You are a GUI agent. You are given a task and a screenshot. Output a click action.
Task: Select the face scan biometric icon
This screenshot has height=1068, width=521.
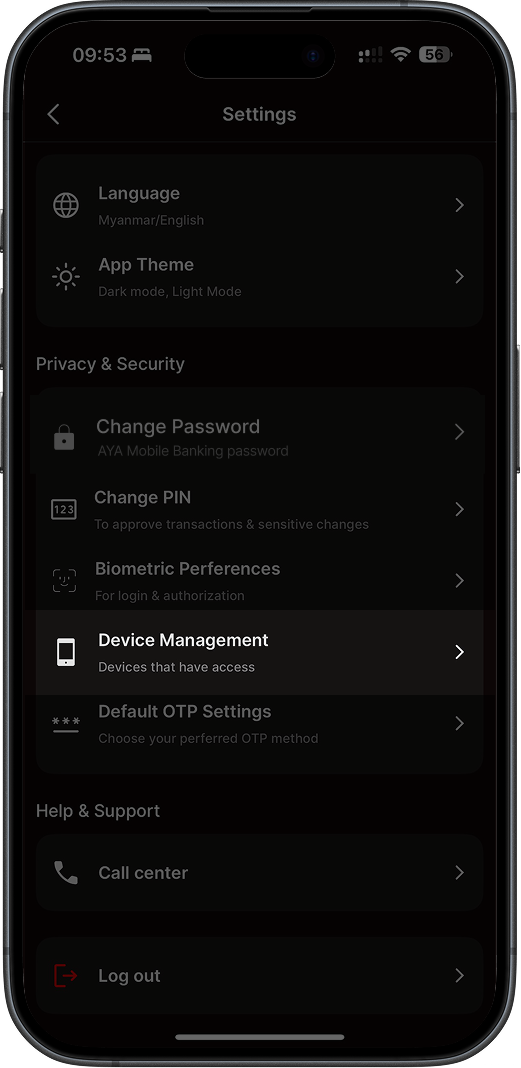click(65, 580)
